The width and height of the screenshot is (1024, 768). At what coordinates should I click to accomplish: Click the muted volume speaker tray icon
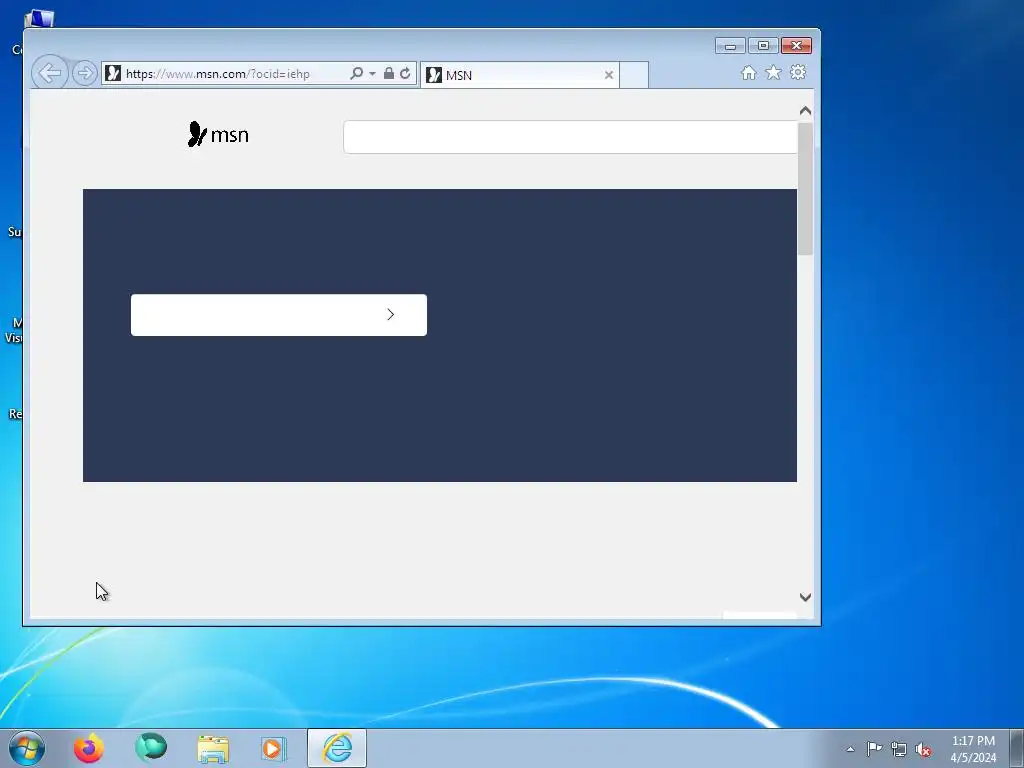click(x=923, y=750)
